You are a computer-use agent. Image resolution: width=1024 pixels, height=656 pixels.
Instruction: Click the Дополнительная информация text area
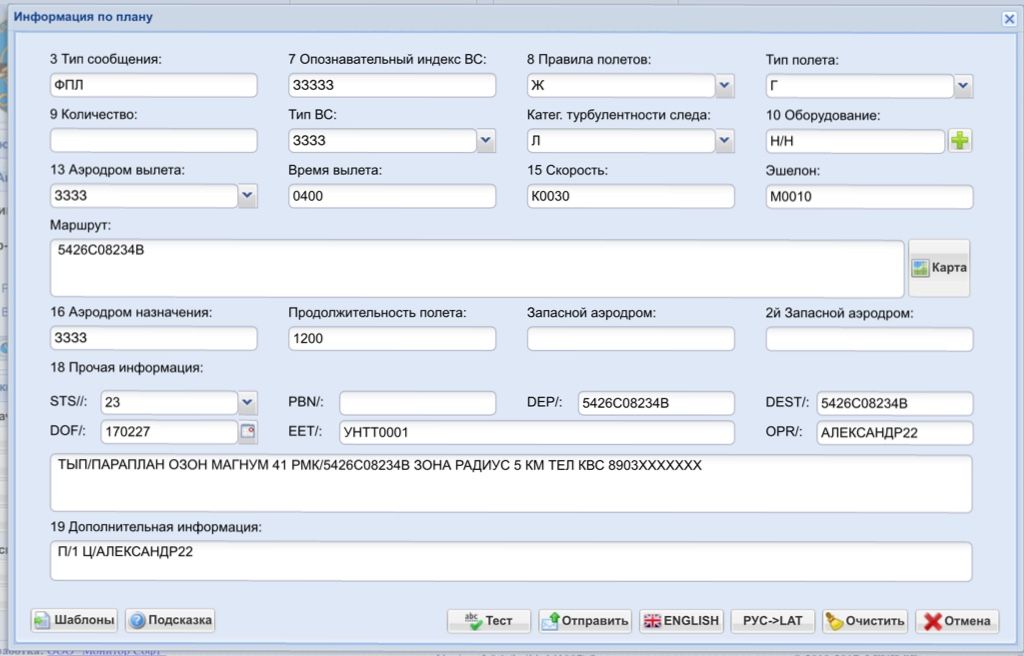coord(511,561)
